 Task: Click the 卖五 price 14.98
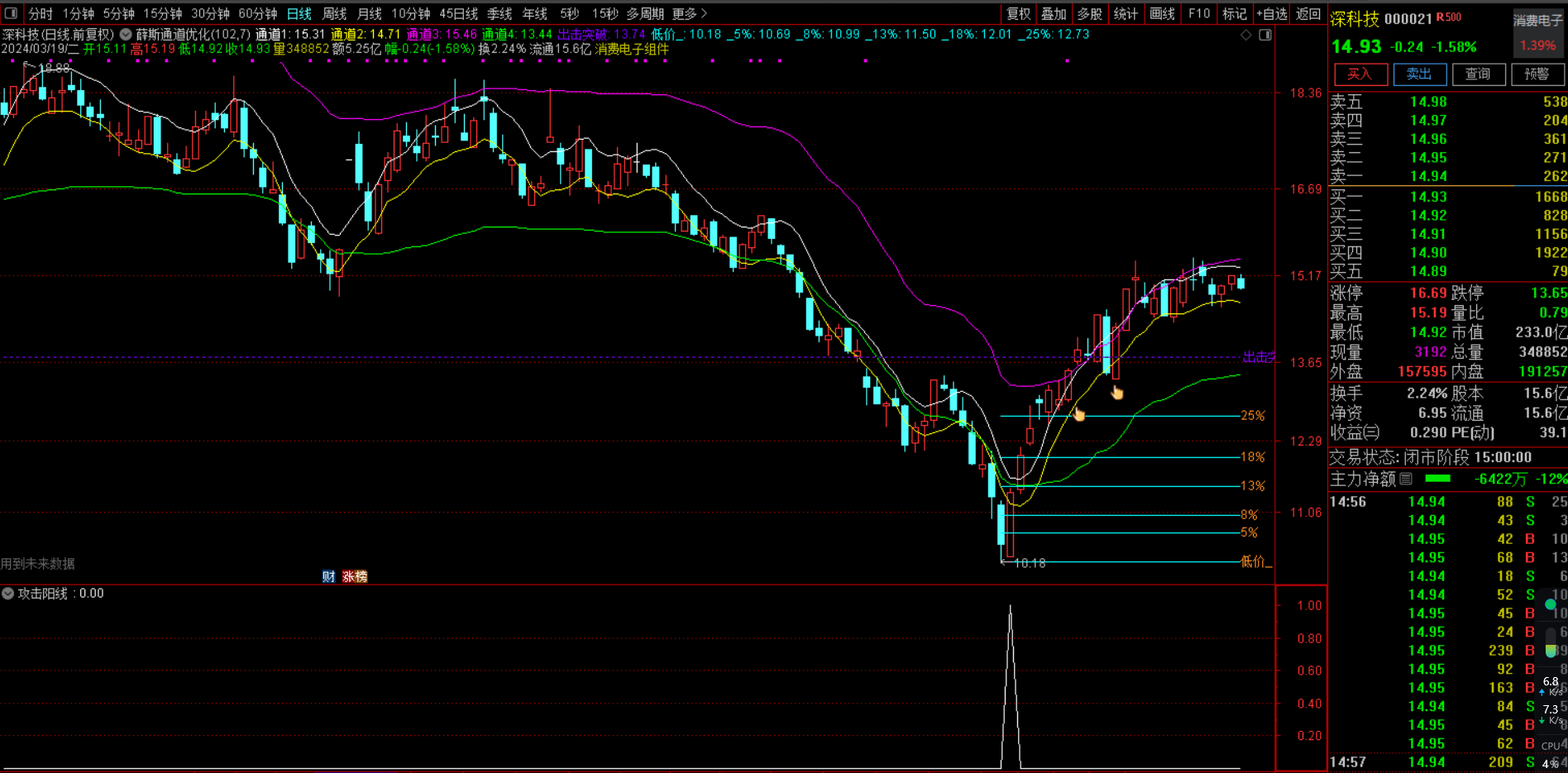[1428, 102]
